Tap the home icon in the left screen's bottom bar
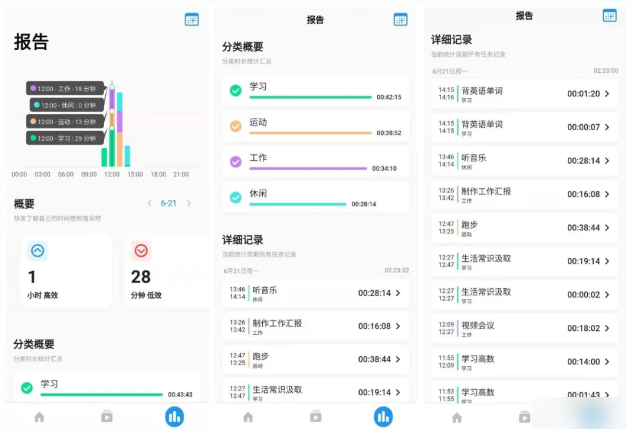The width and height of the screenshot is (632, 438). (39, 417)
